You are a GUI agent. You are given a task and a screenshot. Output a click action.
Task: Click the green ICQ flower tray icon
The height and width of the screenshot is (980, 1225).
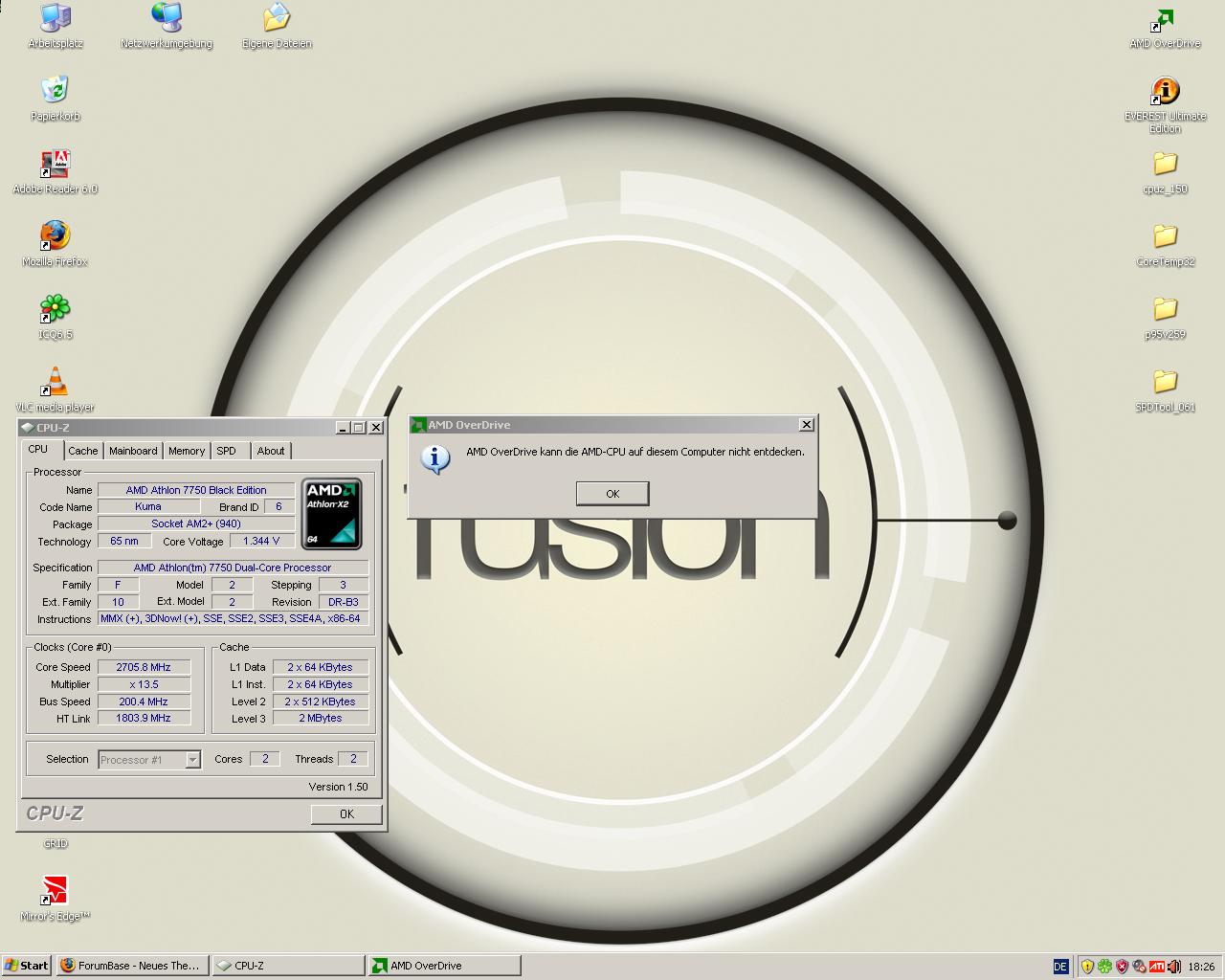click(1104, 967)
